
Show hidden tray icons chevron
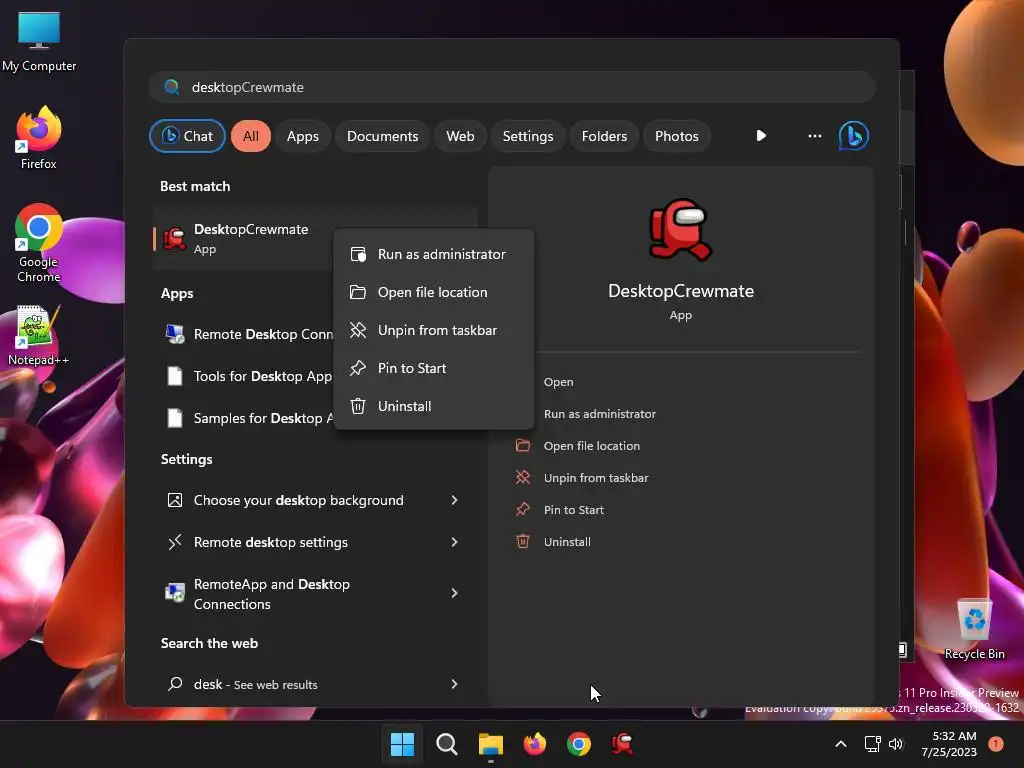(x=841, y=744)
